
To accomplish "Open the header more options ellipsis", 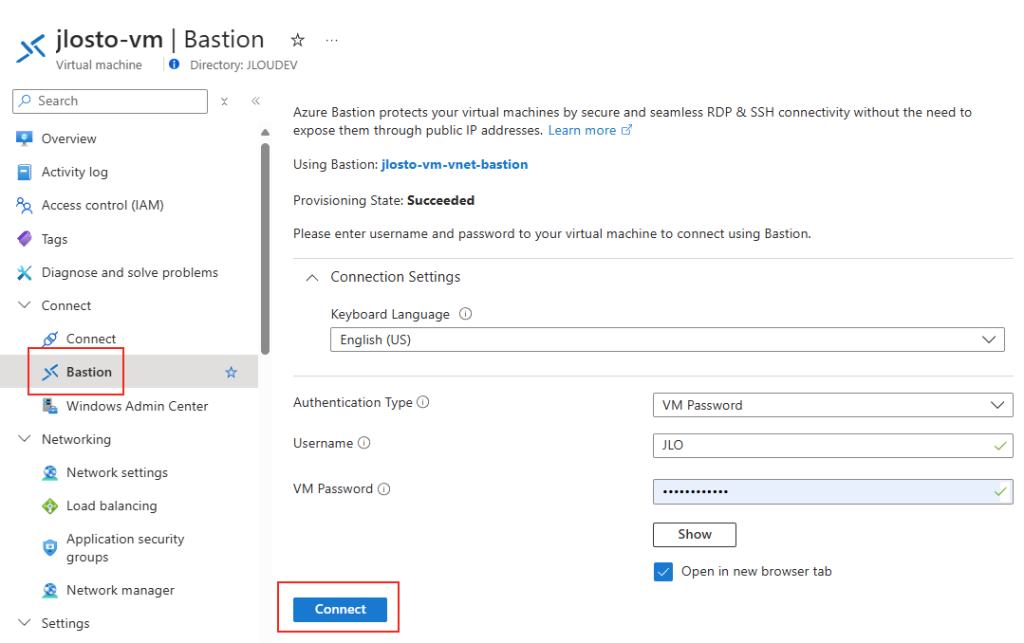I will coord(332,40).
